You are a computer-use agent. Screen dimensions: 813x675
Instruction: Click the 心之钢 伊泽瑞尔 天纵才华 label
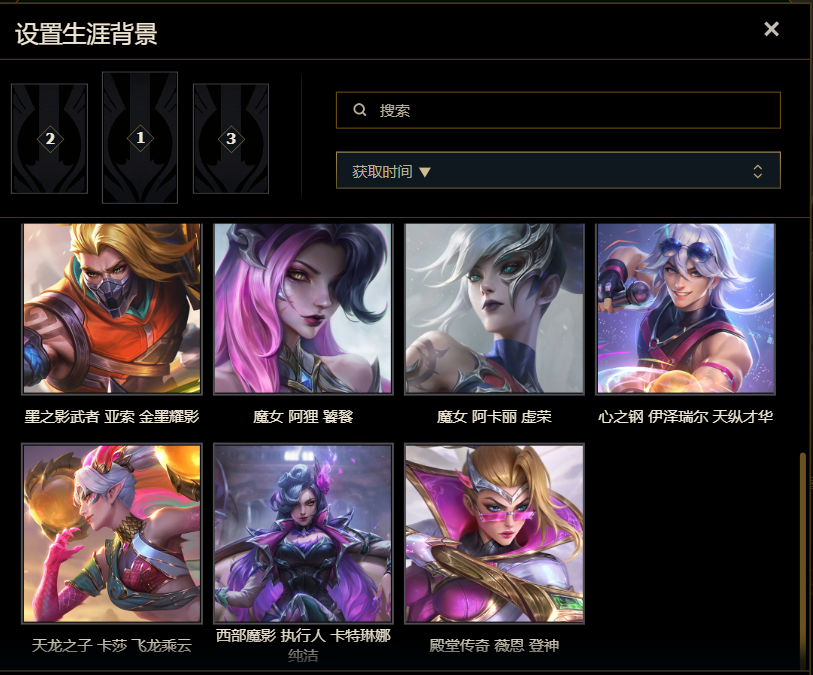685,416
